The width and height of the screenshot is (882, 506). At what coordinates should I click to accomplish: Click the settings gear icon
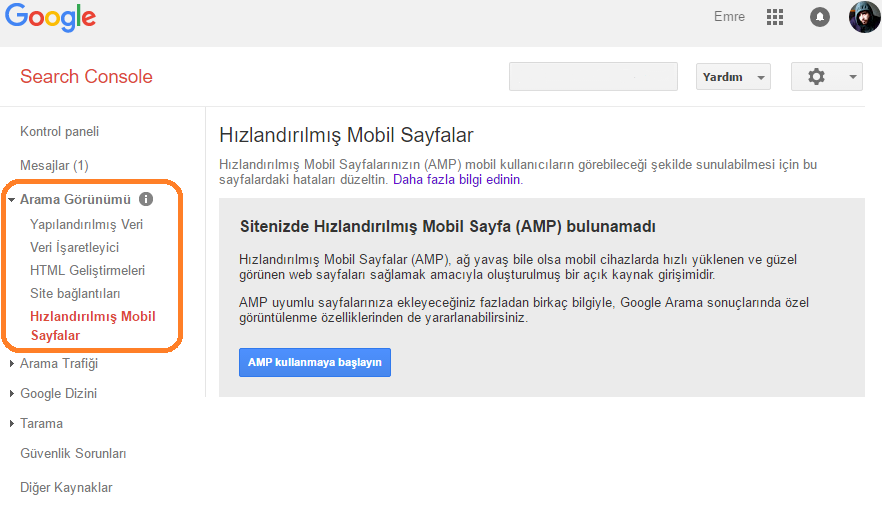pyautogui.click(x=816, y=76)
